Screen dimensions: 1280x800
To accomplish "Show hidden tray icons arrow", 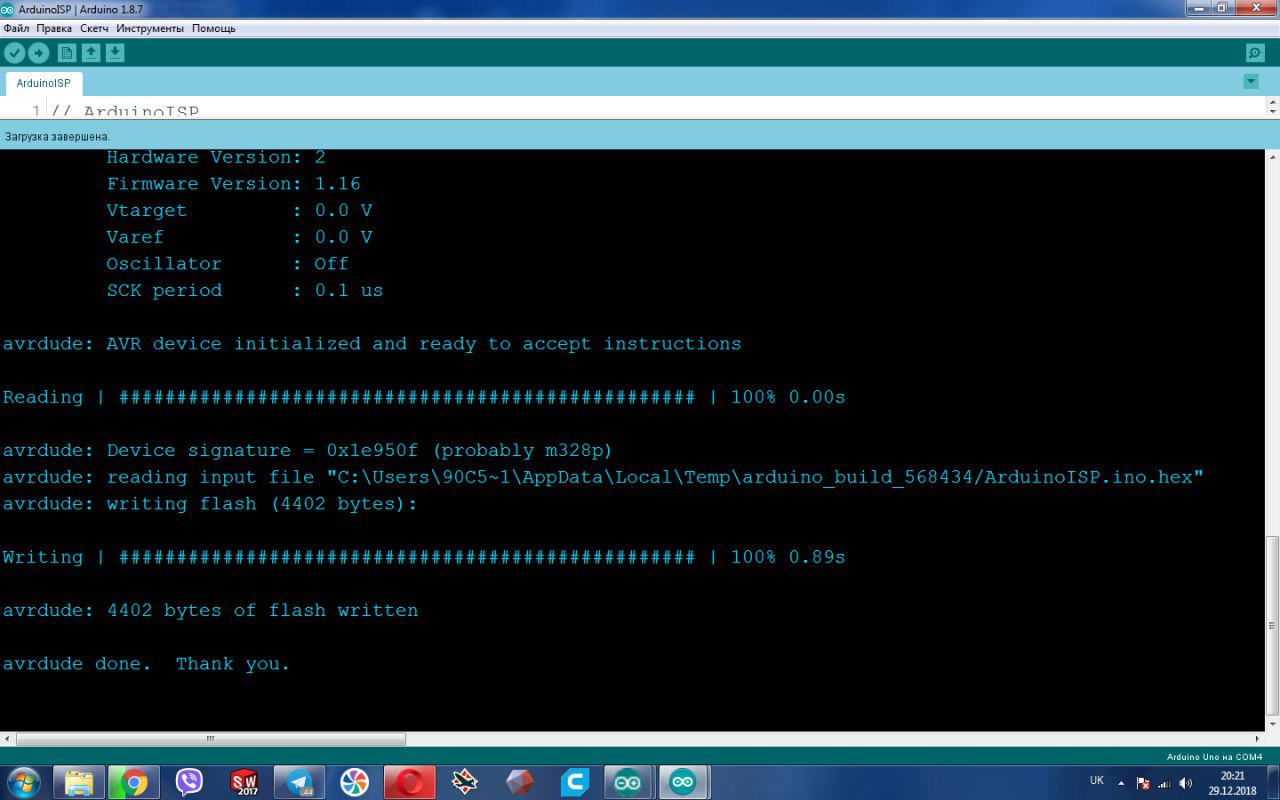I will point(1121,783).
